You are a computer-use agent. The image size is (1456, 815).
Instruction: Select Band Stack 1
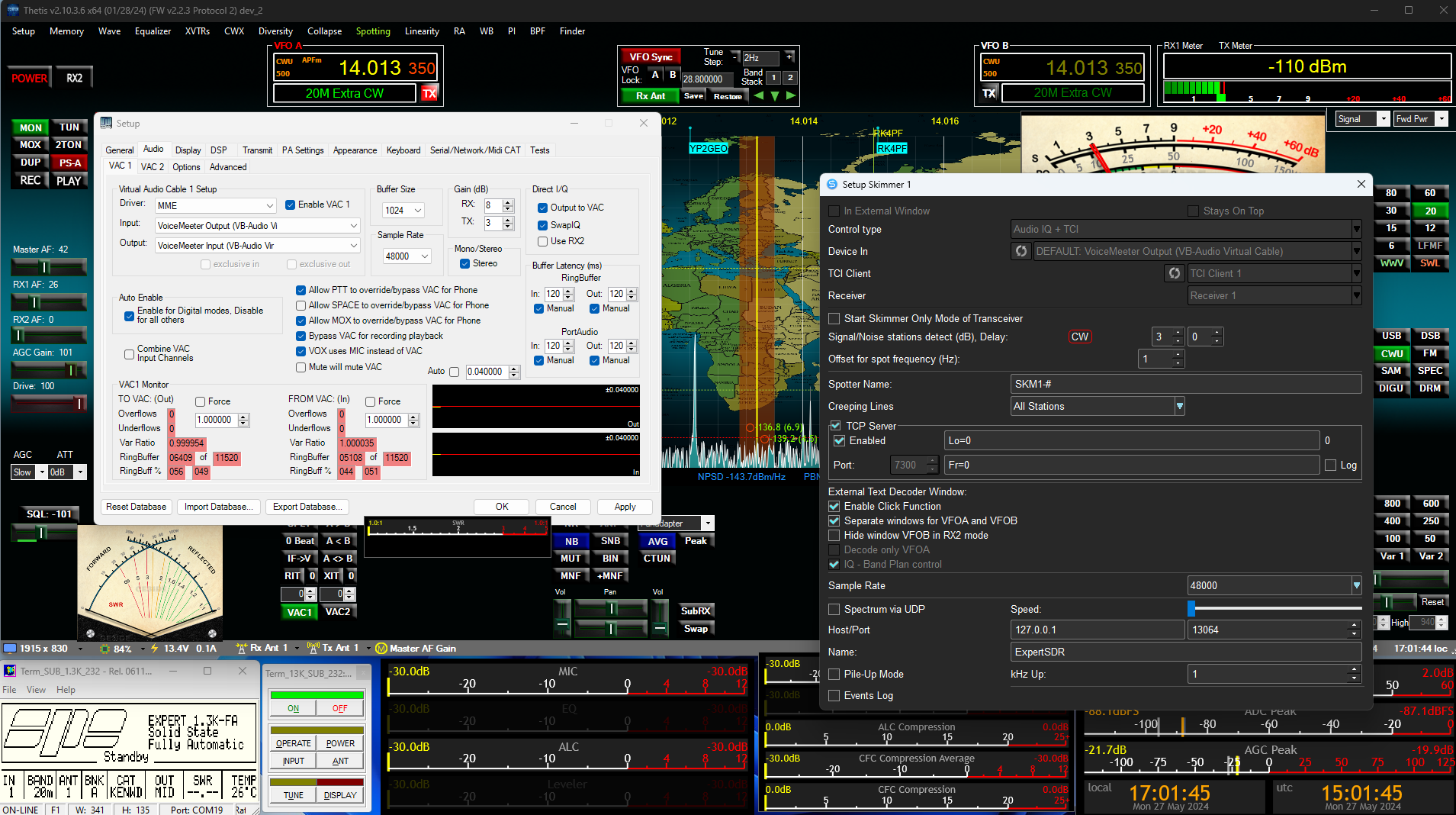[x=773, y=77]
